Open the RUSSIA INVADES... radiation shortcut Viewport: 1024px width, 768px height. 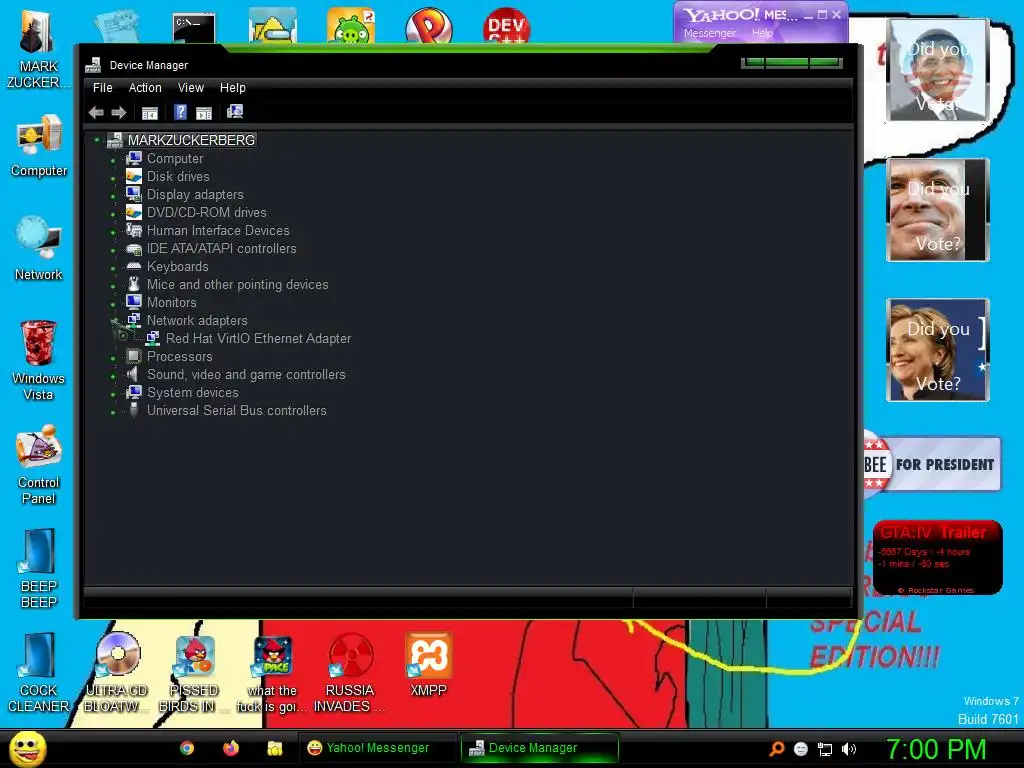pos(350,673)
